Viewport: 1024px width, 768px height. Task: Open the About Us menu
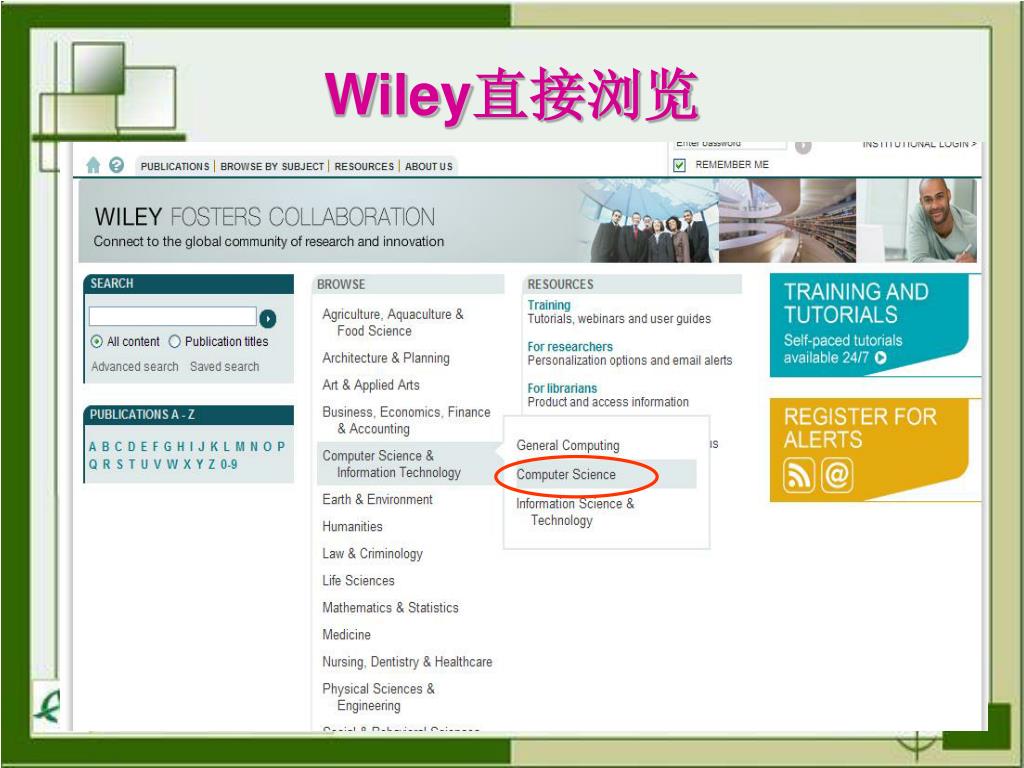[x=428, y=167]
